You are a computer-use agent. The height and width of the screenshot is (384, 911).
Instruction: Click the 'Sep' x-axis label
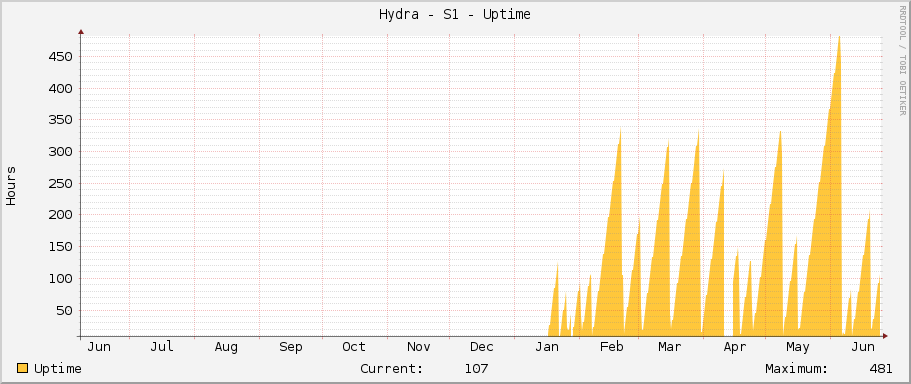[290, 347]
